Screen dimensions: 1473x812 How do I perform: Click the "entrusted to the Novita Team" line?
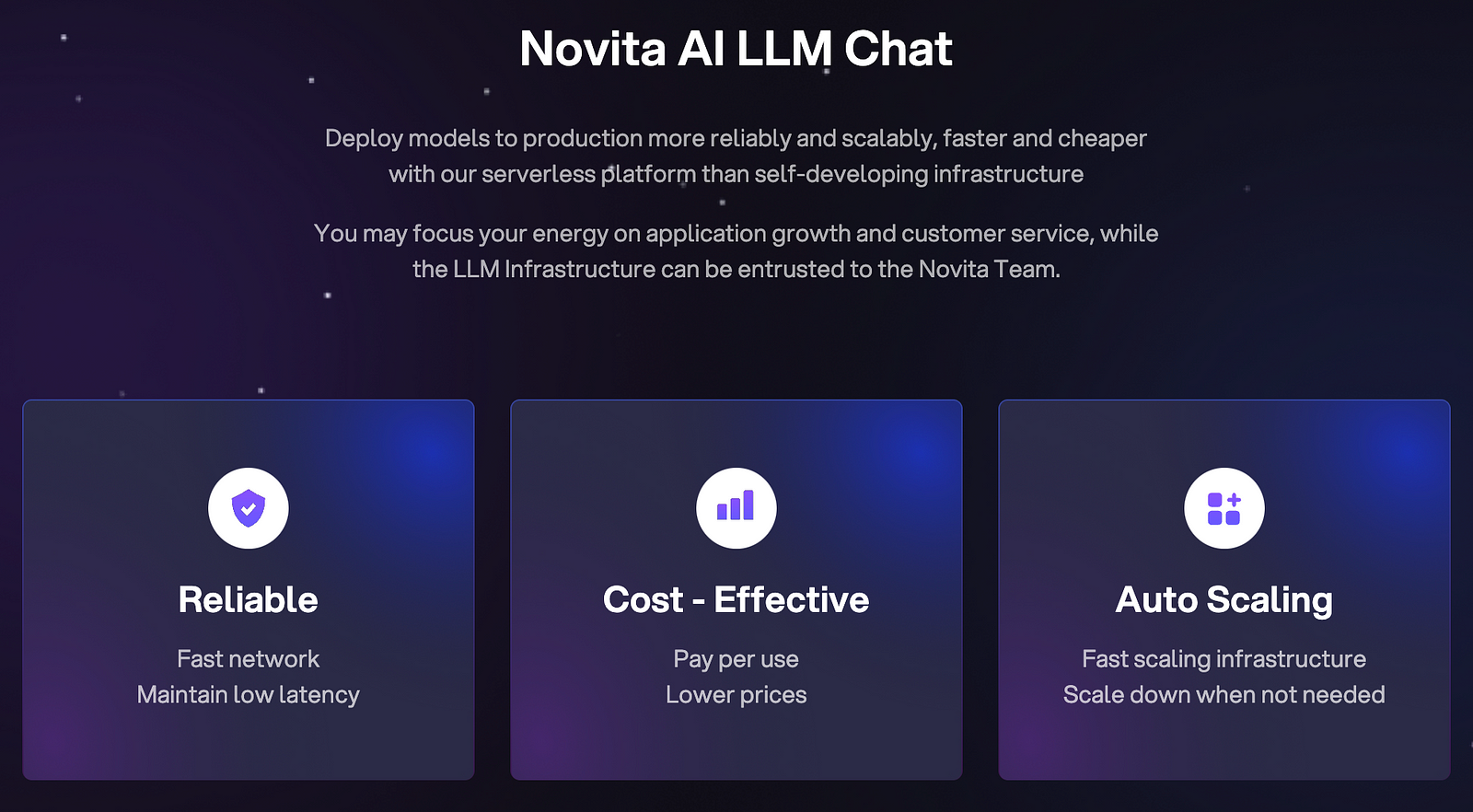[x=736, y=270]
